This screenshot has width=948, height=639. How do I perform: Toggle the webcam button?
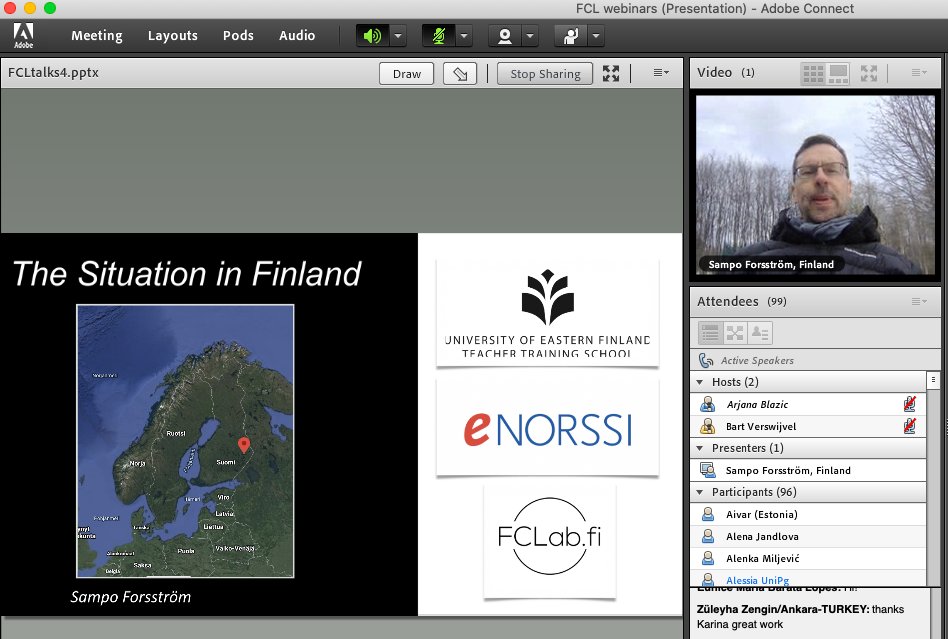pos(505,36)
